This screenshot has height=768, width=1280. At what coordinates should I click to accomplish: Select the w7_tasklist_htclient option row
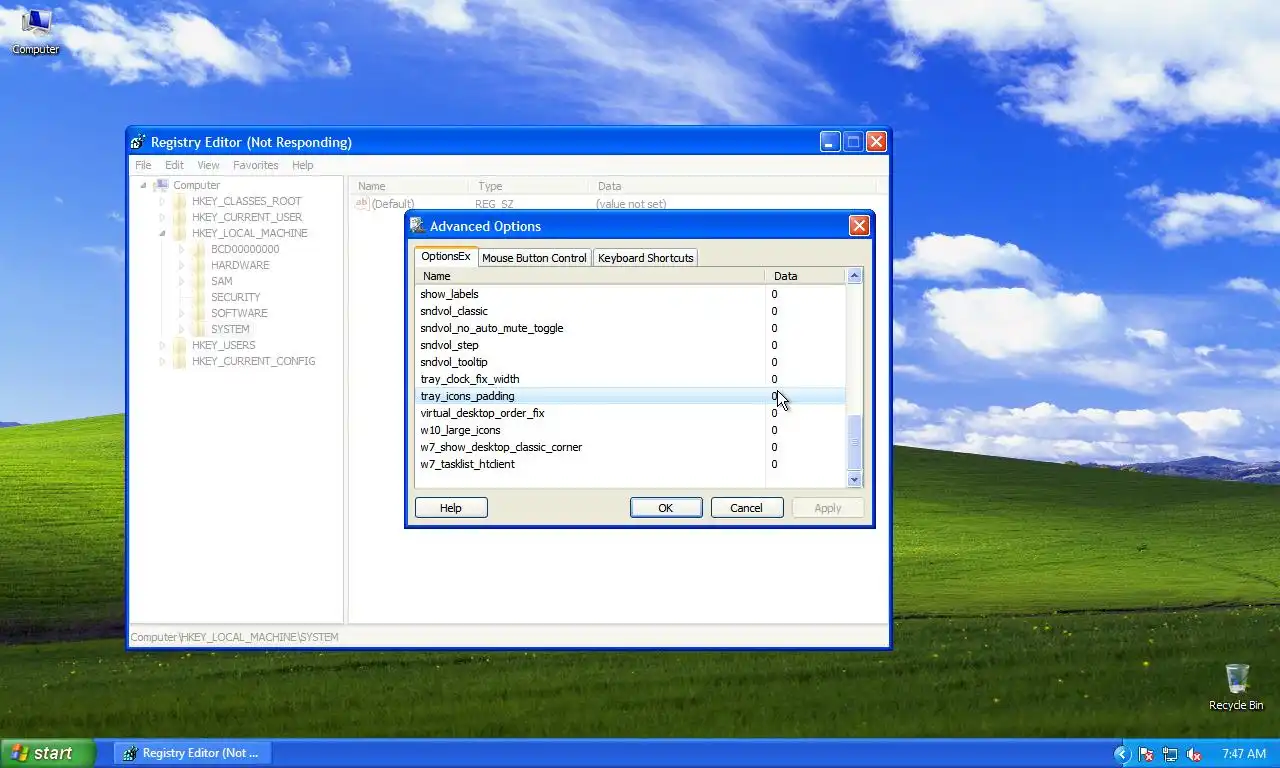[631, 464]
